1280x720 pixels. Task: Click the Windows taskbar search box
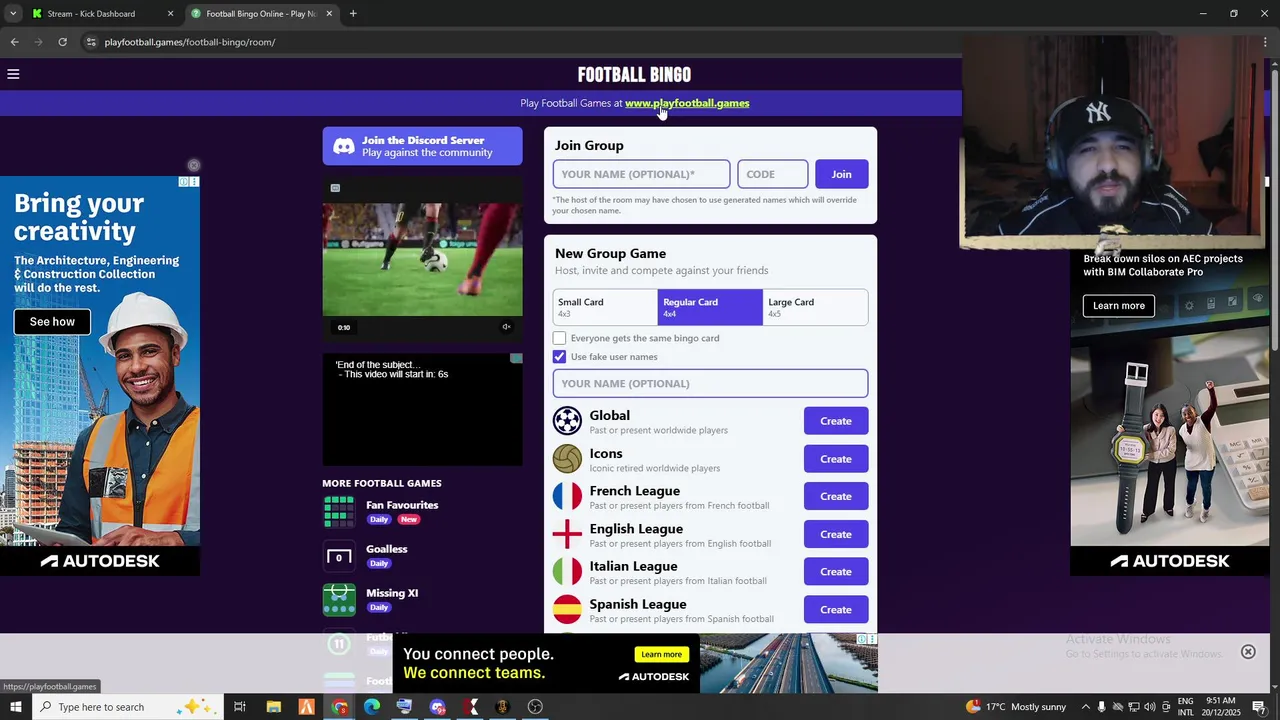[127, 707]
